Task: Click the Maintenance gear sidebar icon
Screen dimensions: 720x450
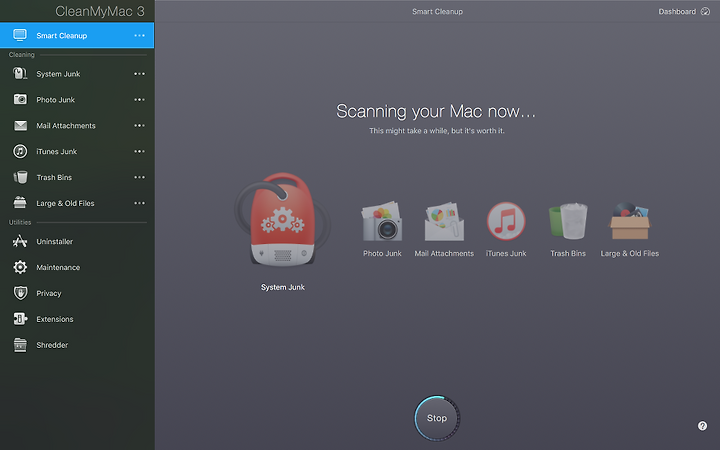Action: pyautogui.click(x=20, y=267)
